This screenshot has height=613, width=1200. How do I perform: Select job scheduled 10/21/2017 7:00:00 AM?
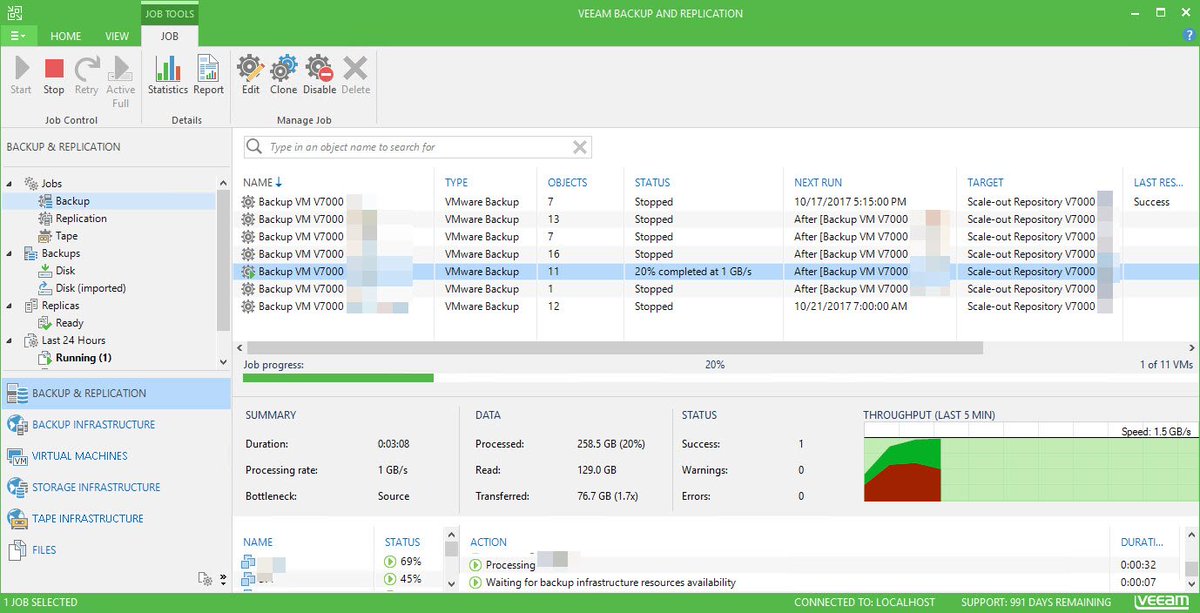(x=716, y=306)
